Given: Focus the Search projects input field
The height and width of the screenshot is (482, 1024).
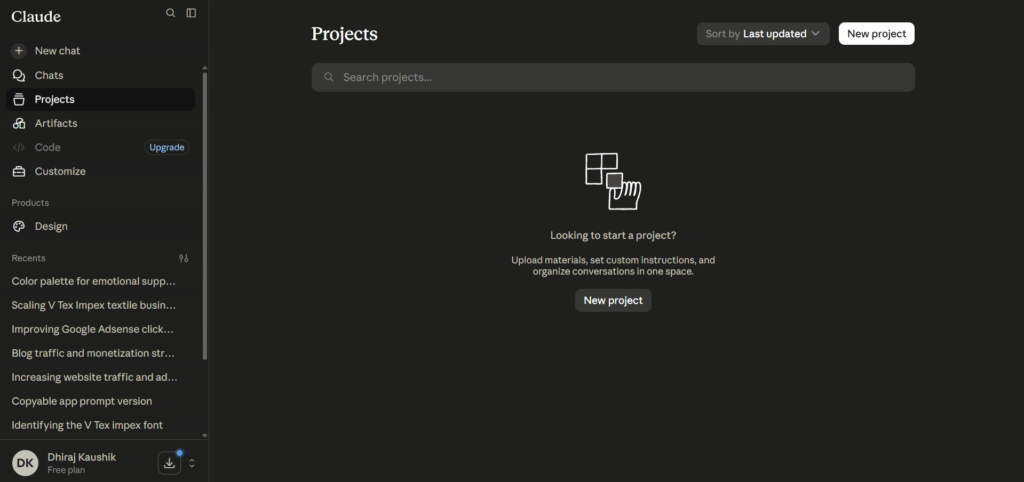Looking at the screenshot, I should pos(613,77).
